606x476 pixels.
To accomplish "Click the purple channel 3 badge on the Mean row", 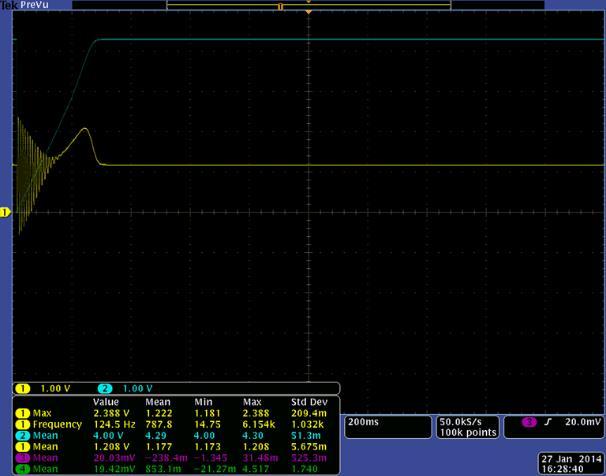I will point(22,458).
